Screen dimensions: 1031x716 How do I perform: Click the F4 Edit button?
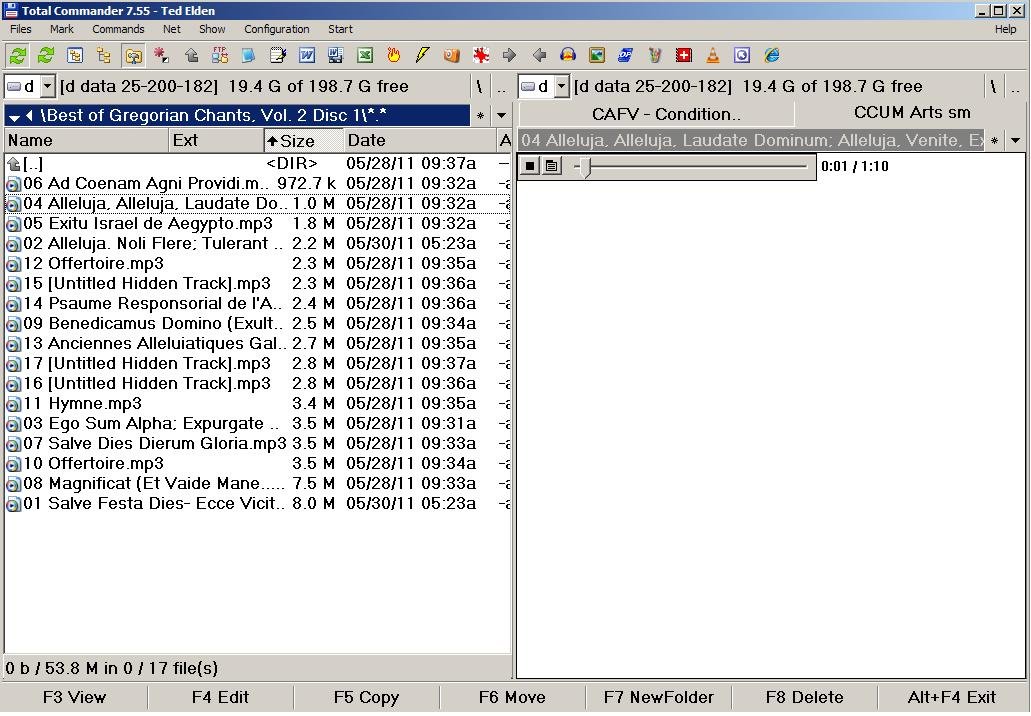[220, 698]
